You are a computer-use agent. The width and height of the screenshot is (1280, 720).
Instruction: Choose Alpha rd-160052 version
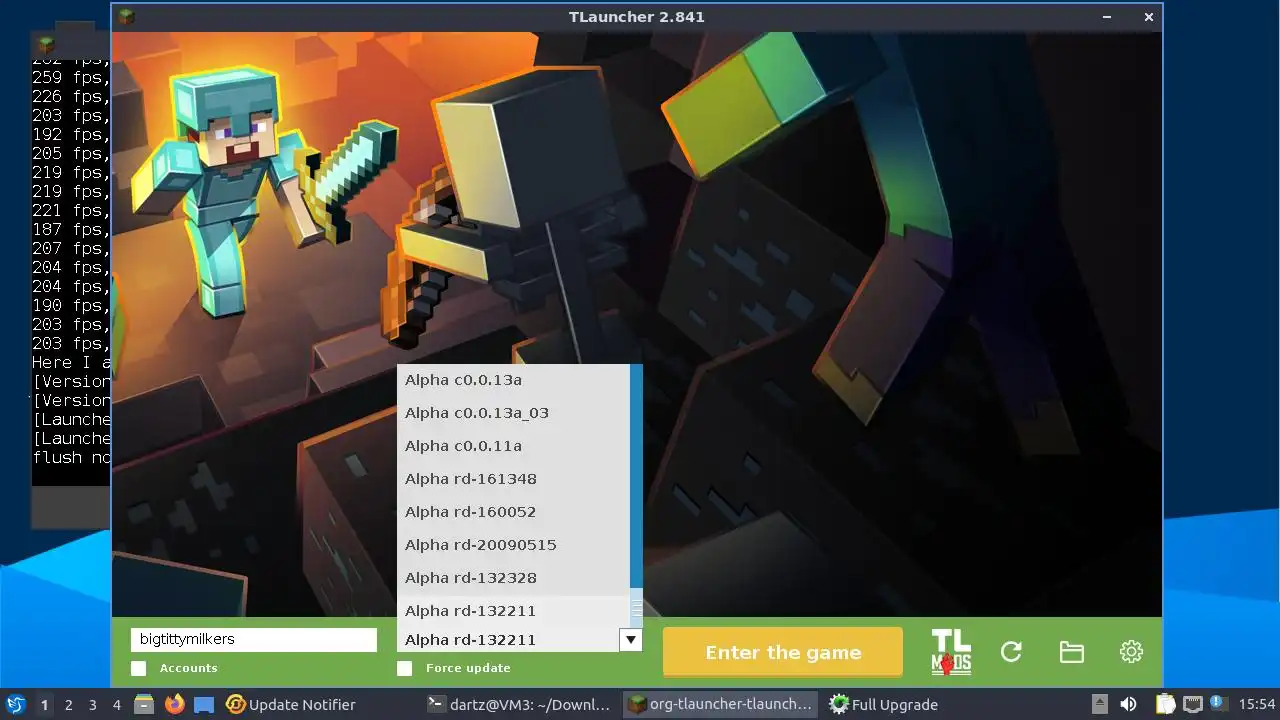[513, 512]
